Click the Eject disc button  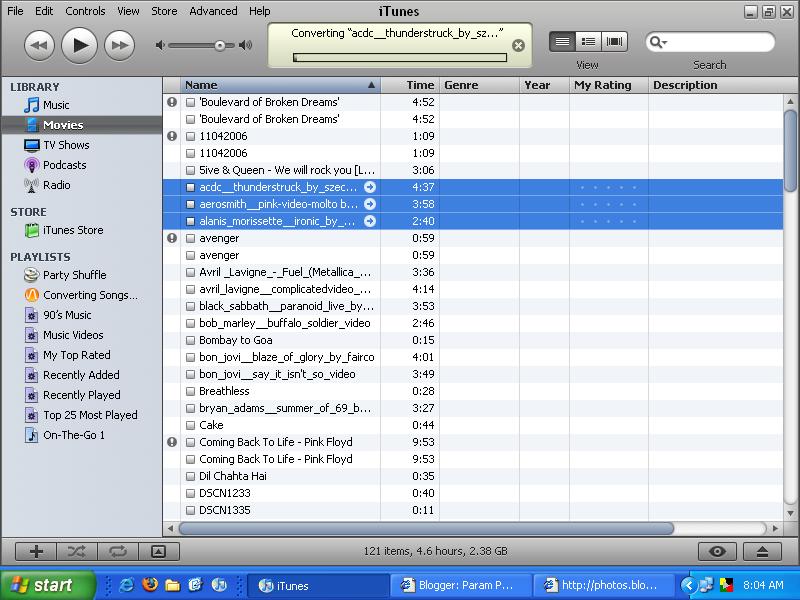point(762,552)
